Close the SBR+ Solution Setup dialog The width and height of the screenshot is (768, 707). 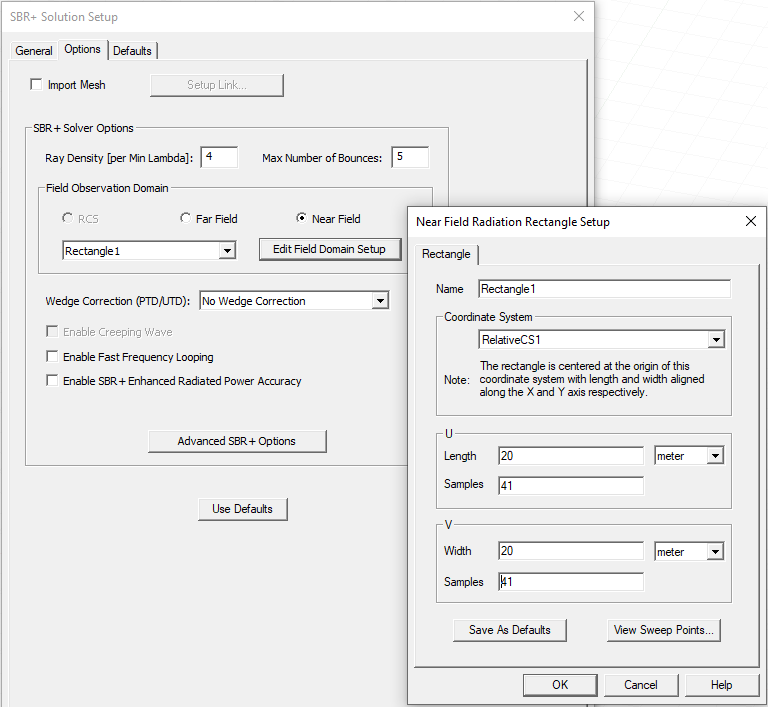tap(578, 17)
